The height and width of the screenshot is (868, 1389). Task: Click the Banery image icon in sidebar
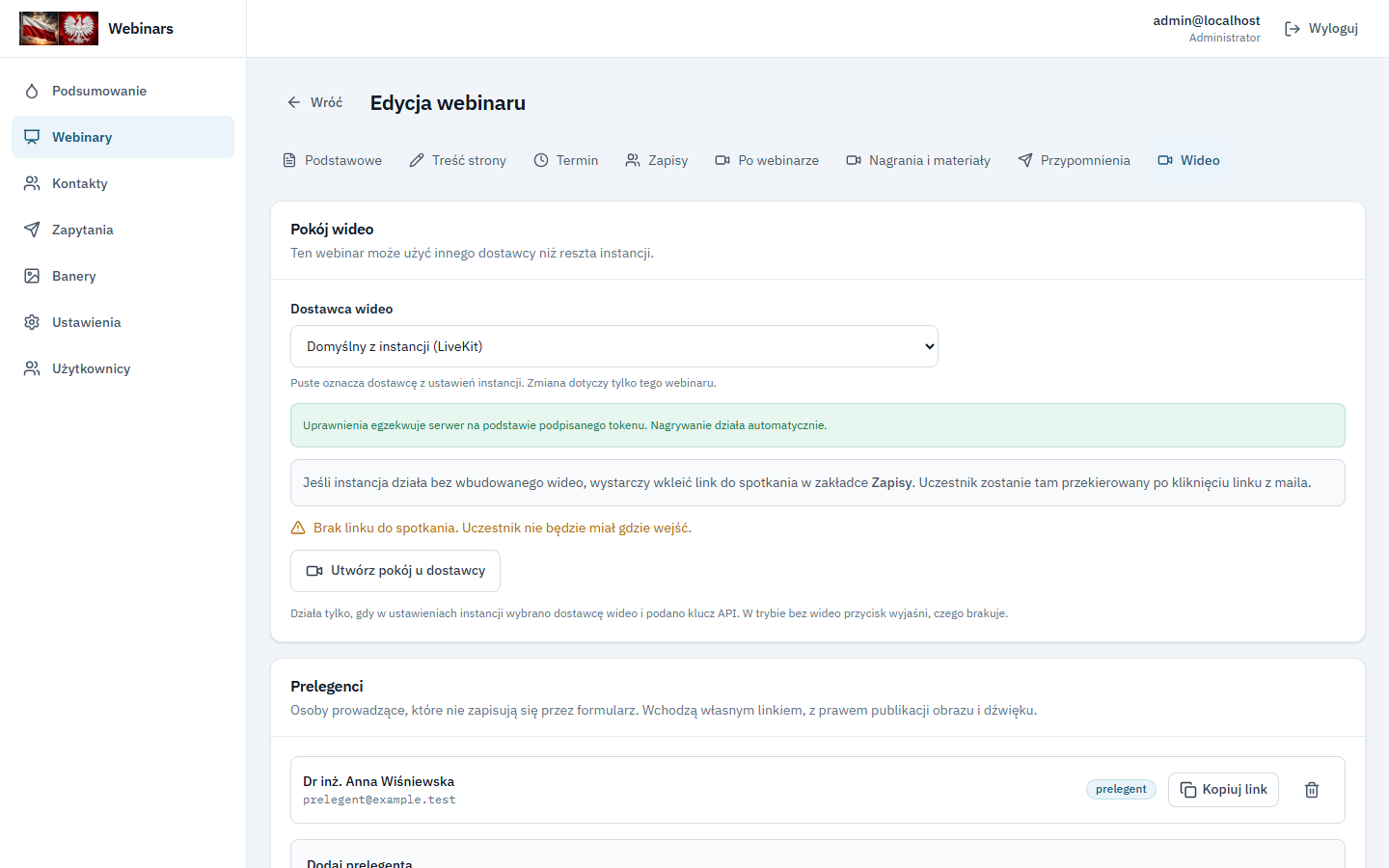[x=32, y=276]
